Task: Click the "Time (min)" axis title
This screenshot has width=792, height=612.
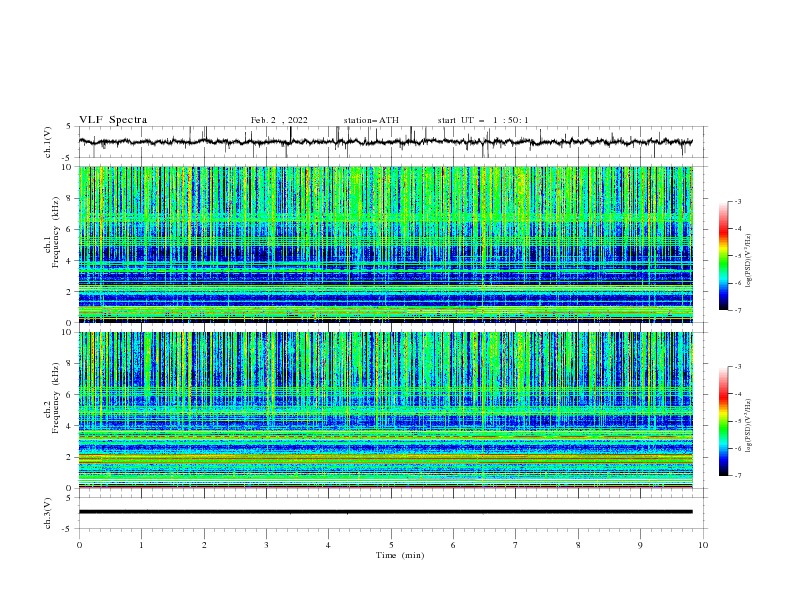Action: click(400, 555)
